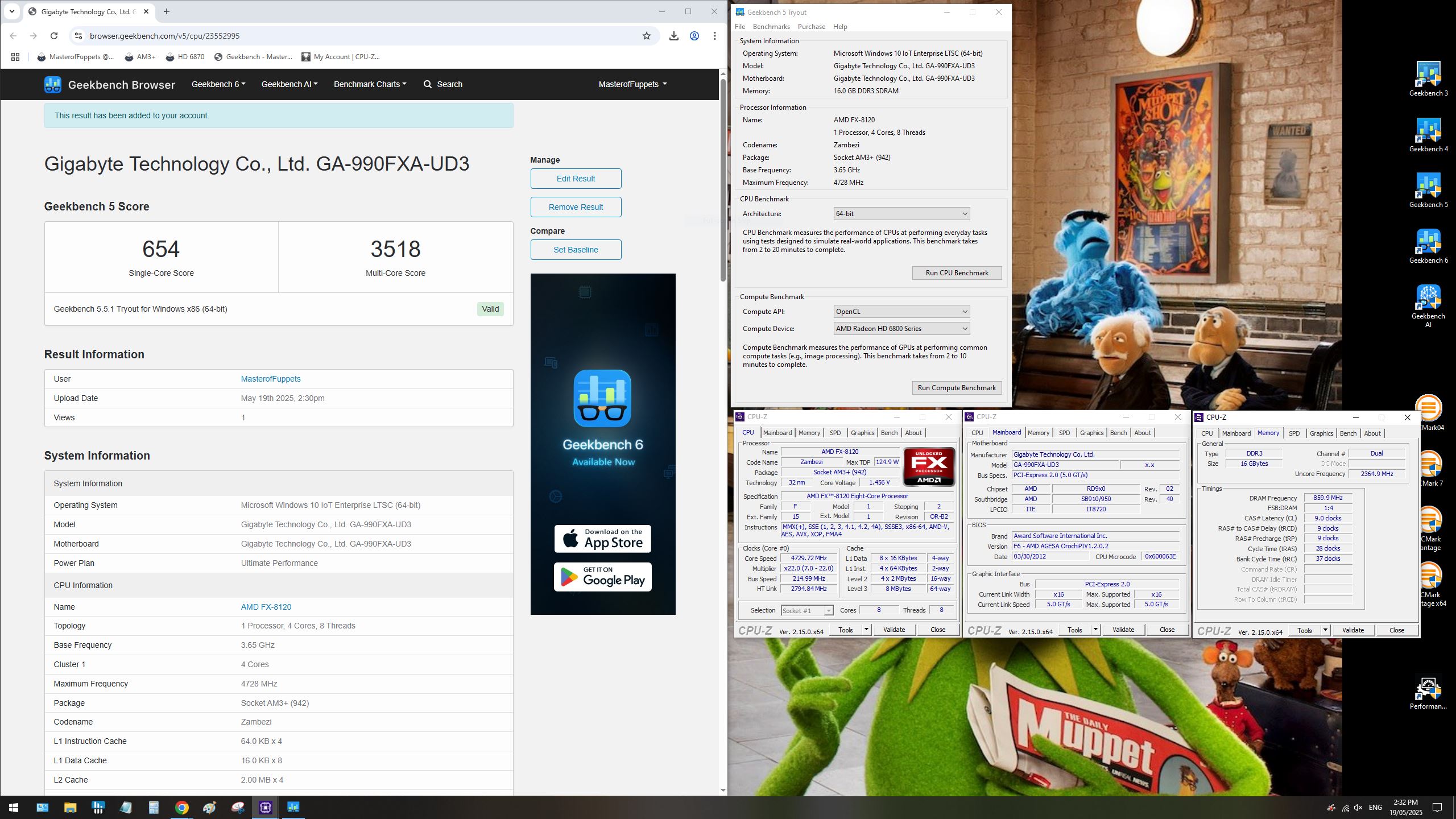Click Validate in CPU-Z Memory window
The width and height of the screenshot is (1456, 819).
(x=1353, y=630)
